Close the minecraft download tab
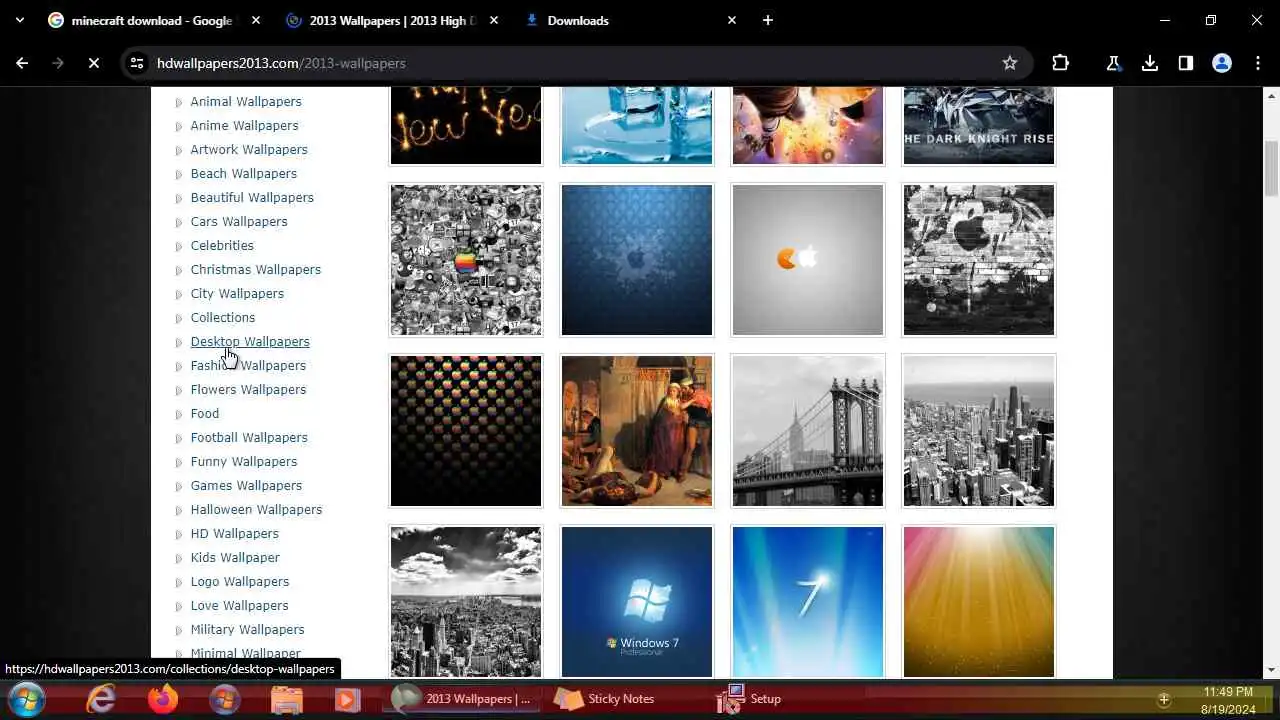The image size is (1280, 720). [x=256, y=20]
